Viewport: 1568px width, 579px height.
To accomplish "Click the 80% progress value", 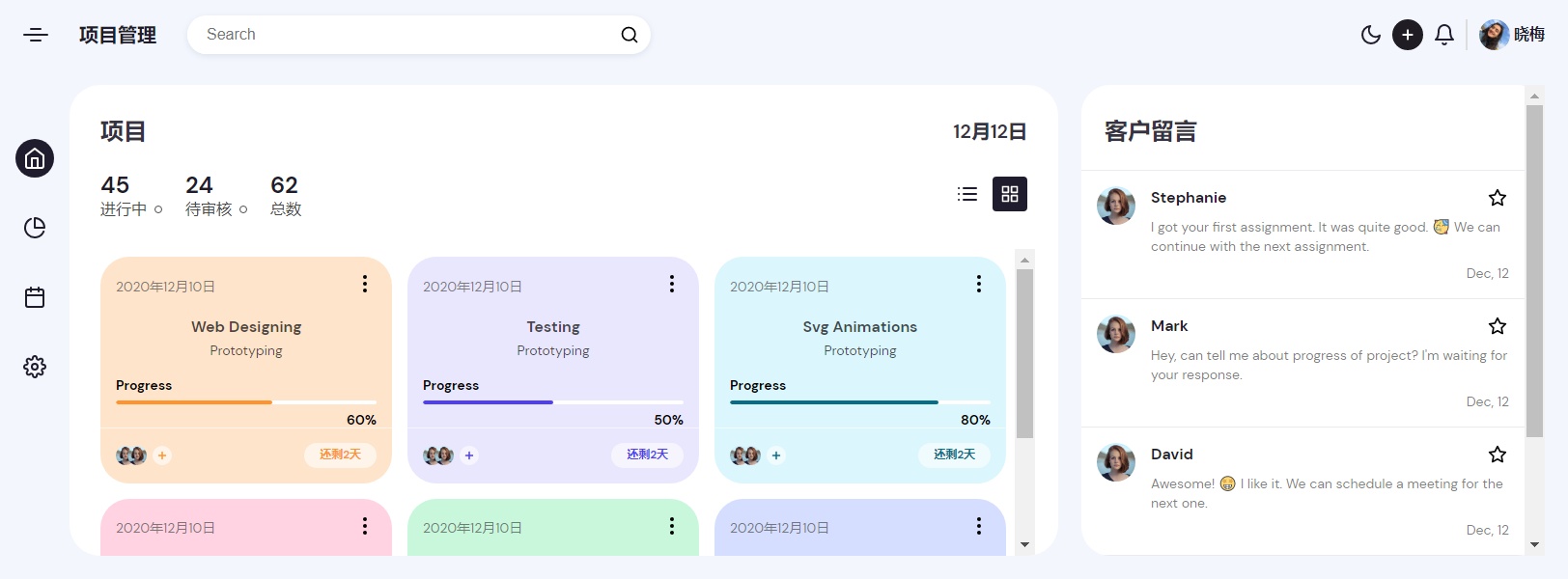I will pos(975,420).
